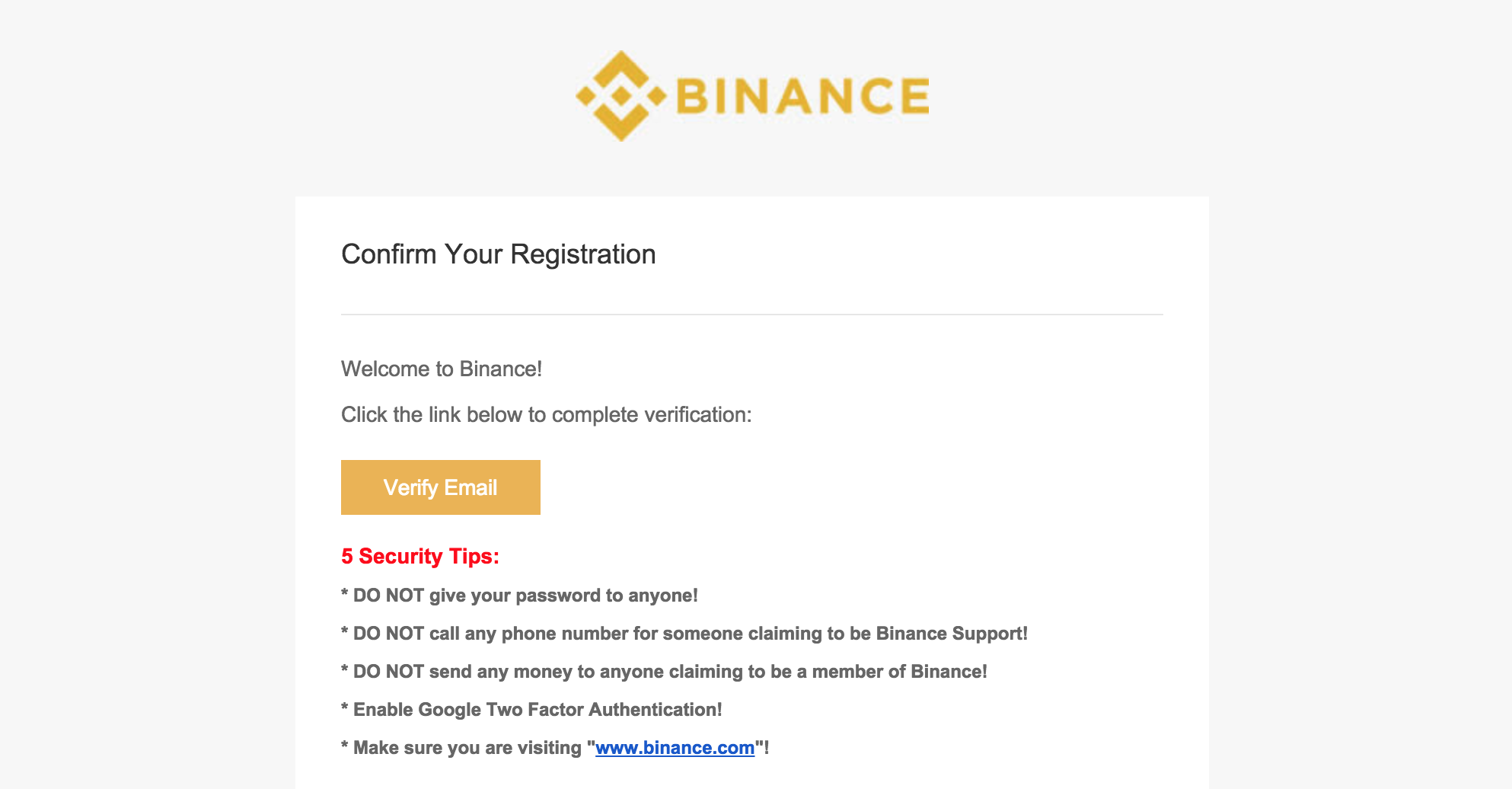Screen dimensions: 1512x789
Task: Select the password security tip line
Action: tap(519, 596)
